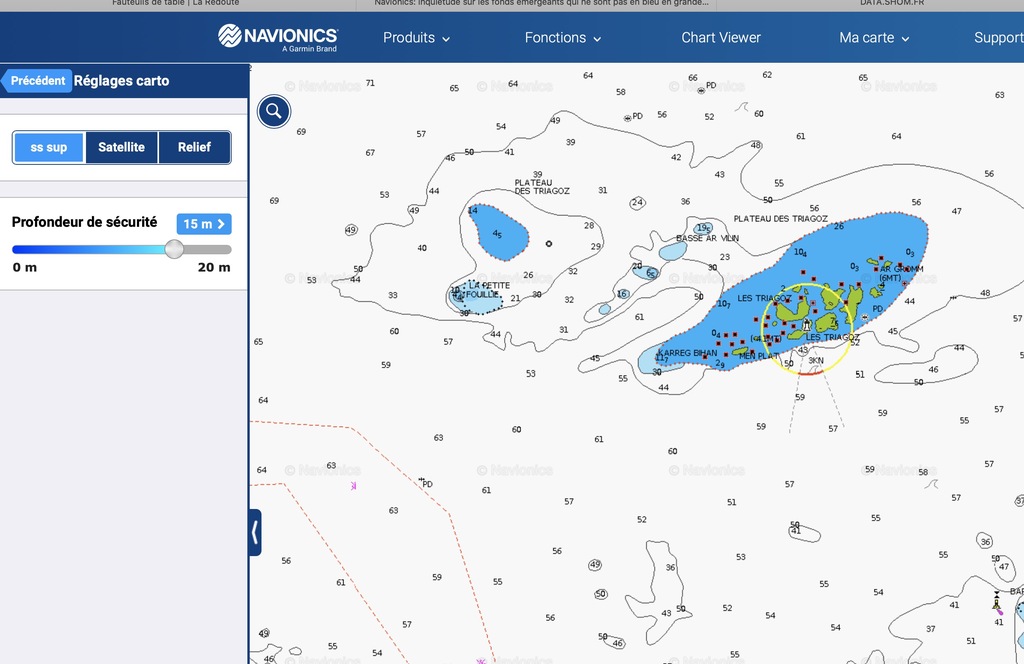
Task: Select the PD marker next to depth 66
Action: [x=707, y=87]
